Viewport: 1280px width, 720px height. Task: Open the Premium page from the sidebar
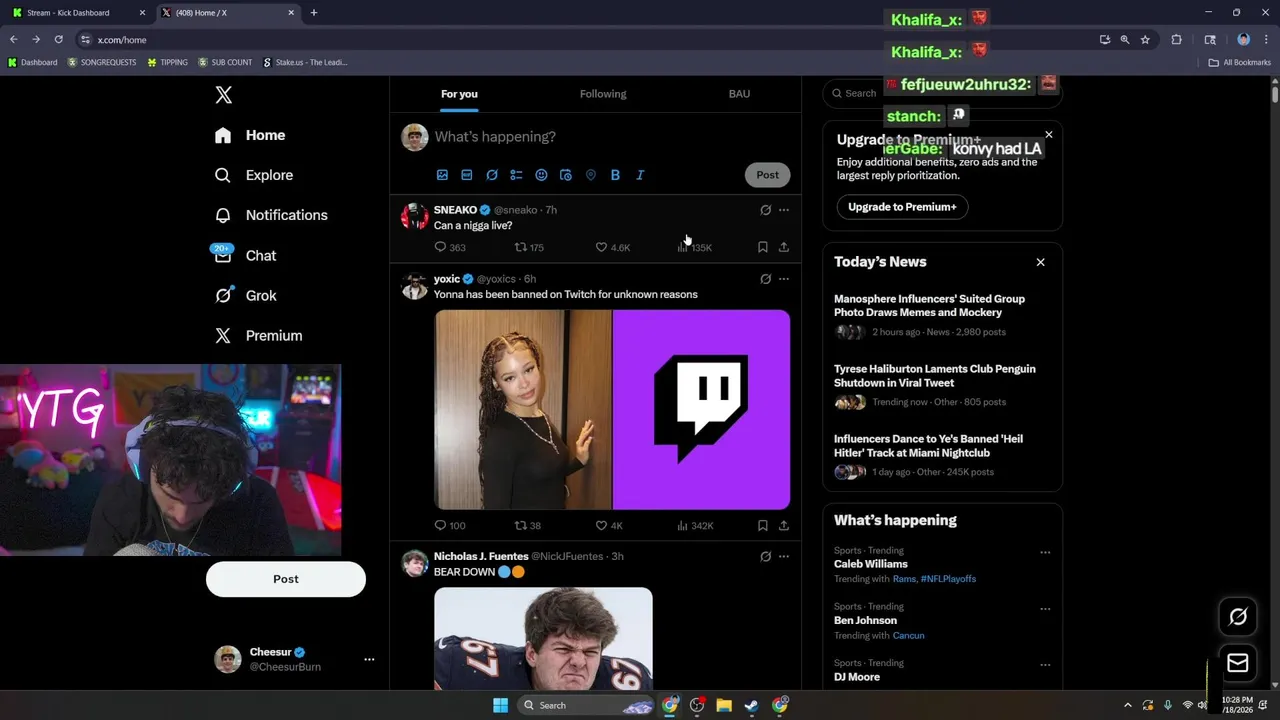[x=259, y=335]
